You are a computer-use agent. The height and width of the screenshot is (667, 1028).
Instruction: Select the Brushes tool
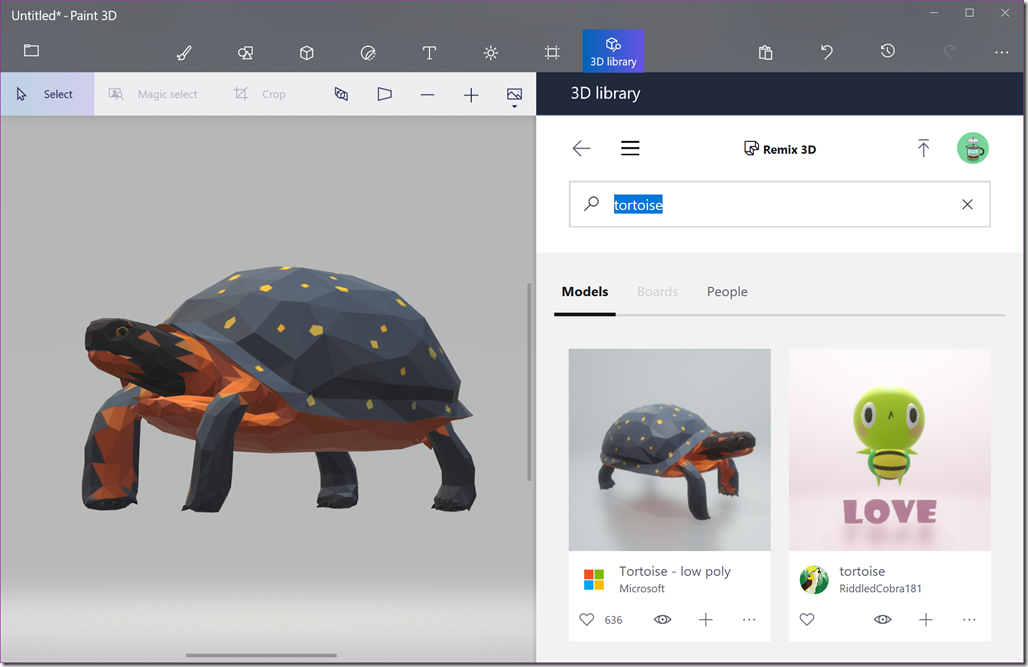pos(184,52)
